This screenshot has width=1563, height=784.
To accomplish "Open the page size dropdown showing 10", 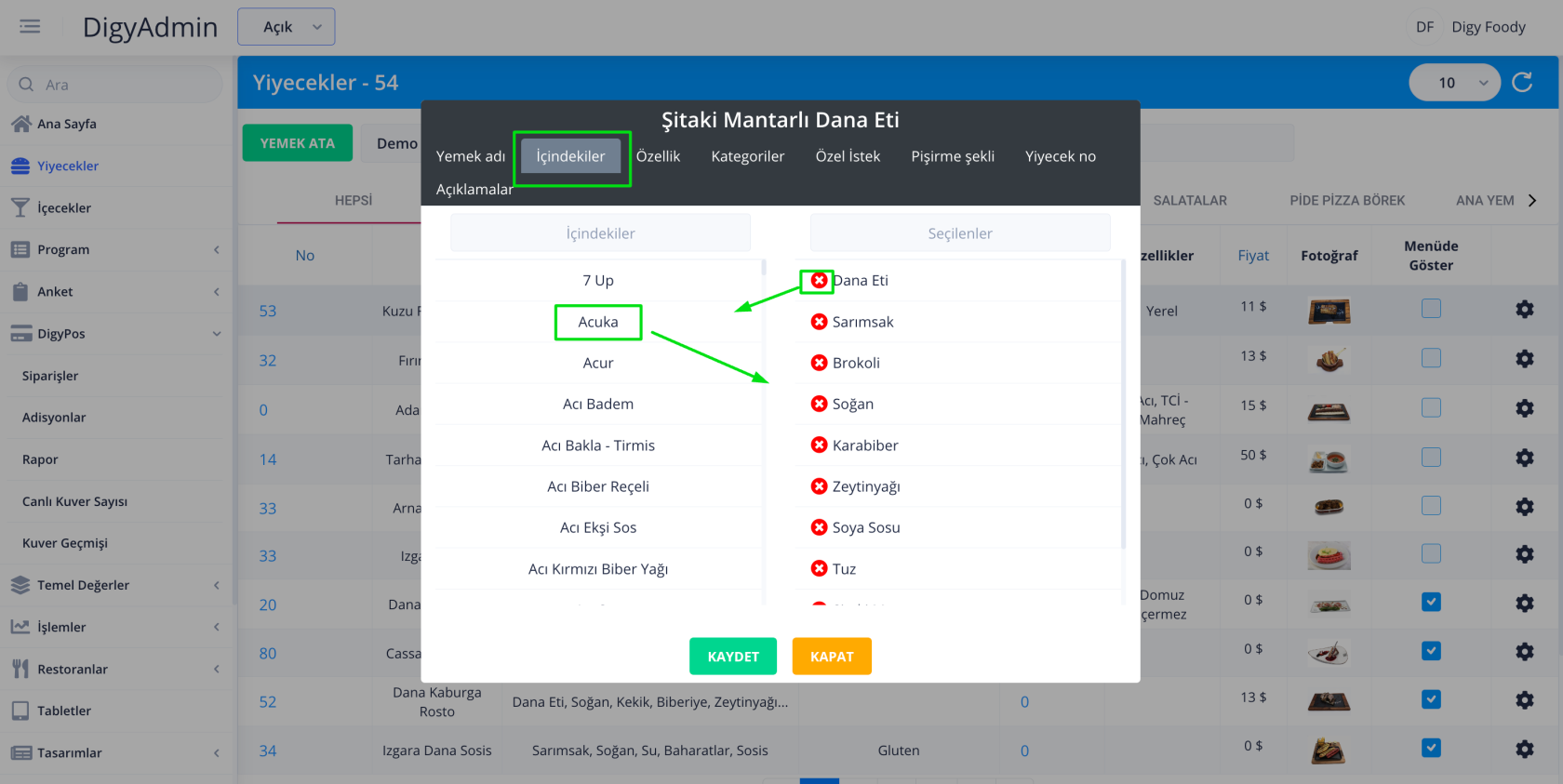I will point(1454,83).
